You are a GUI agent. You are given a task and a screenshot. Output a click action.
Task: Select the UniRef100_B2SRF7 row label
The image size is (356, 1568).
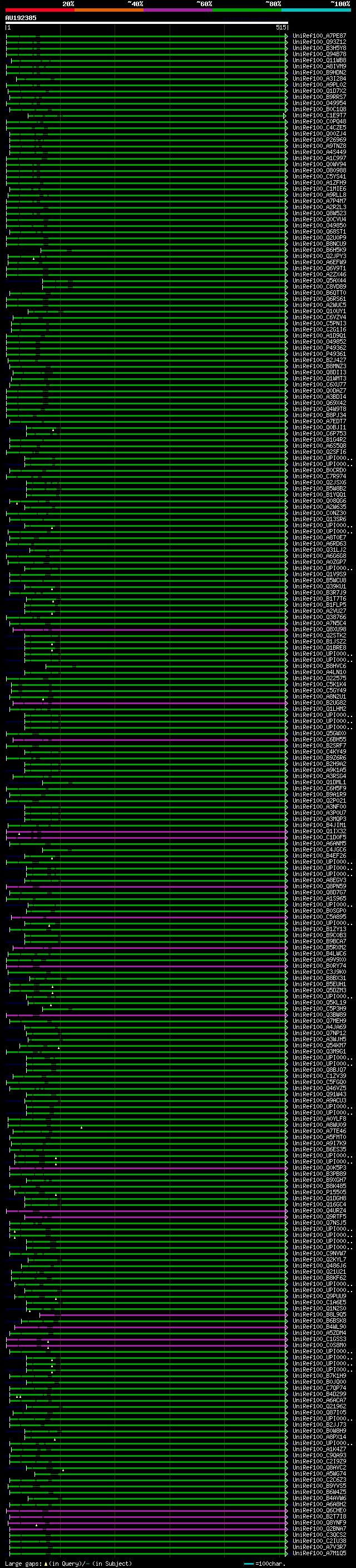(319, 746)
